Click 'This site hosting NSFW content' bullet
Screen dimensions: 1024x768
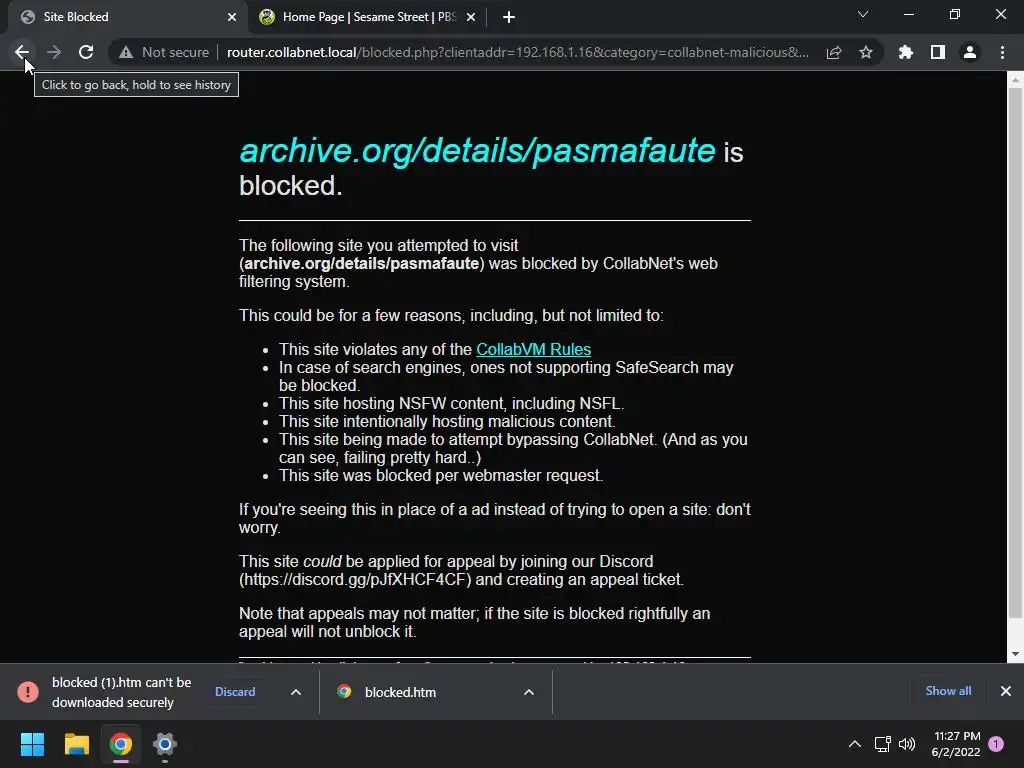451,404
